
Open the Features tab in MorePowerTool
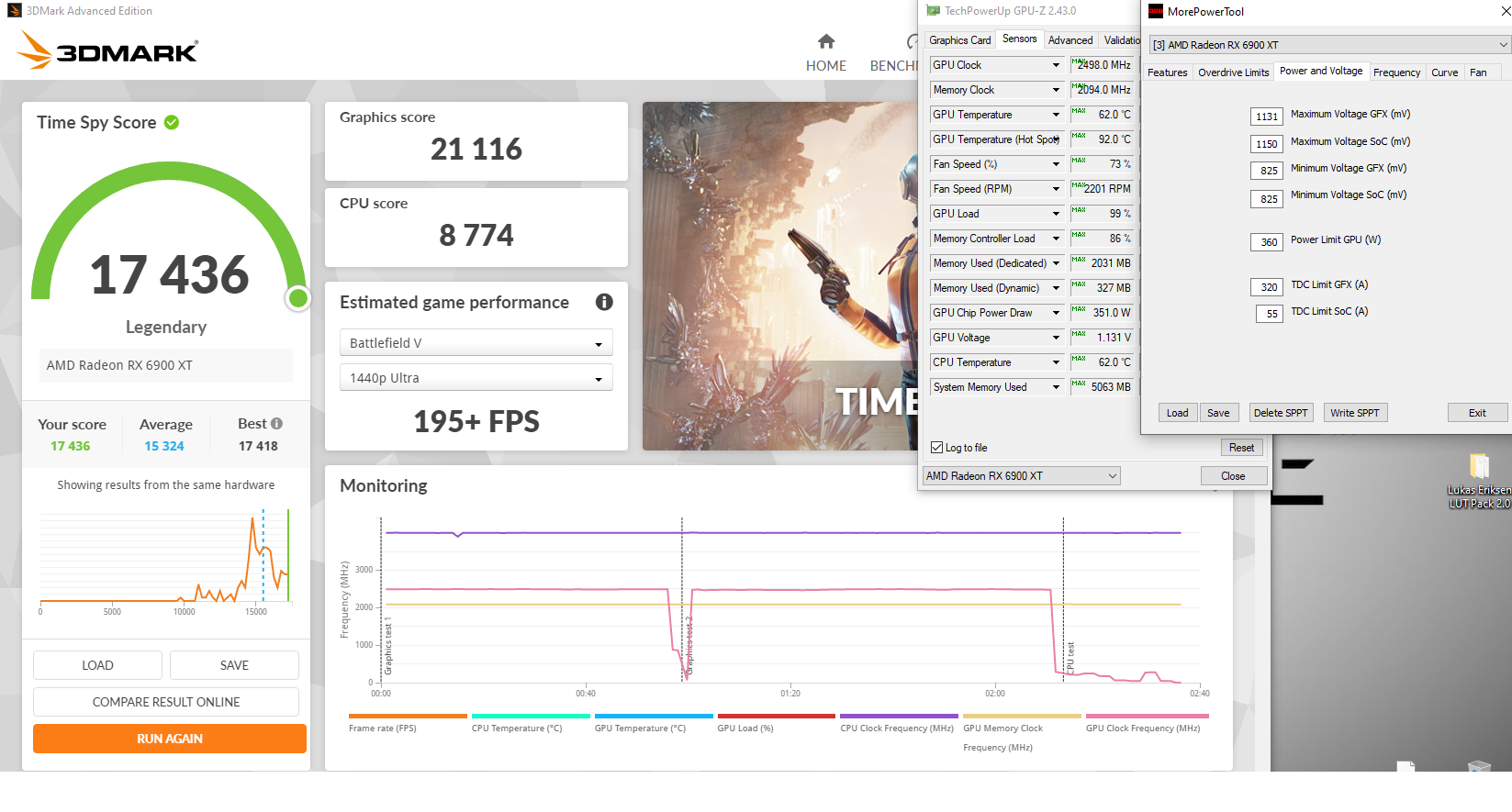[x=1167, y=72]
